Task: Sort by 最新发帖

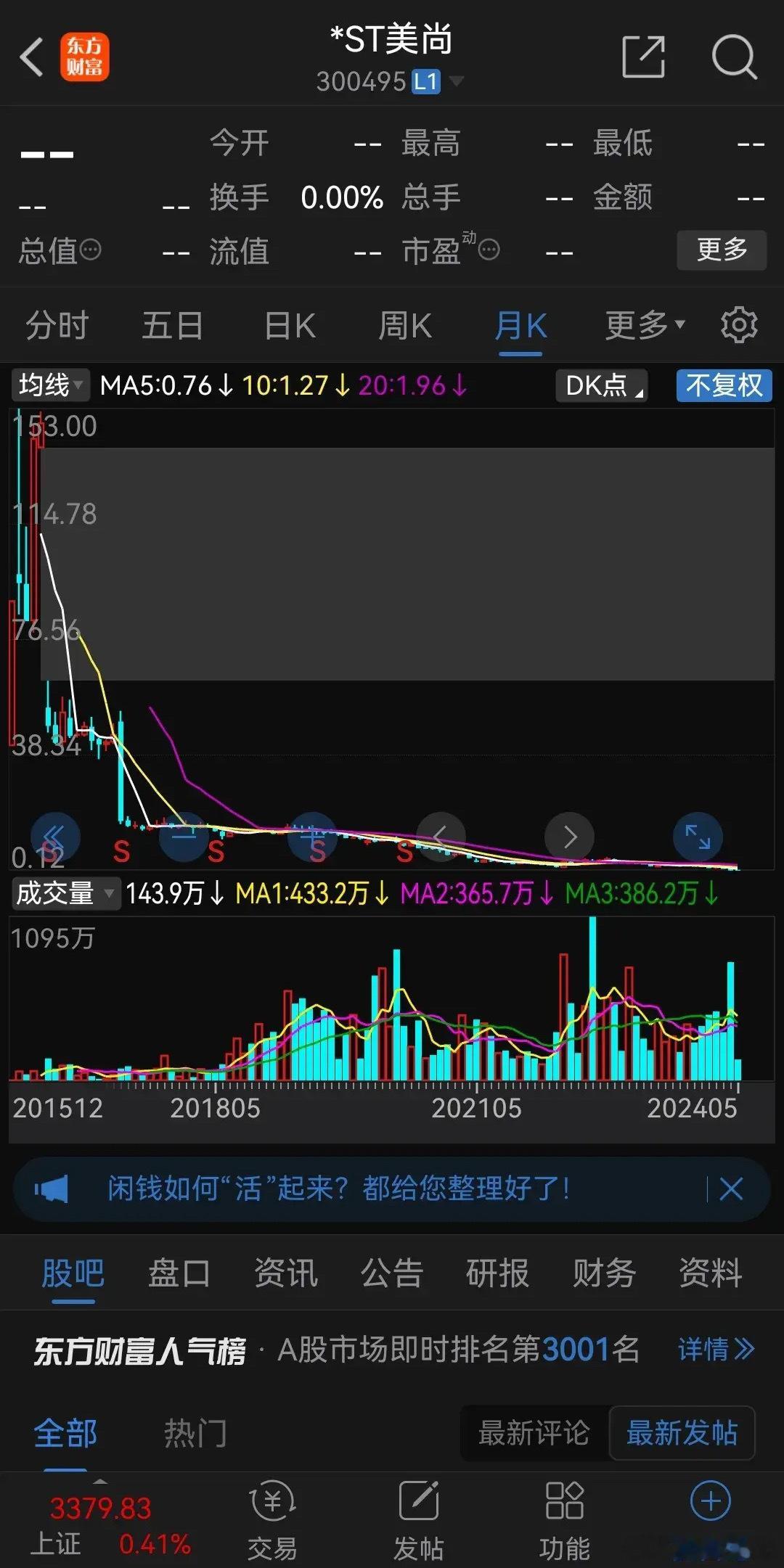Action: pyautogui.click(x=682, y=1433)
